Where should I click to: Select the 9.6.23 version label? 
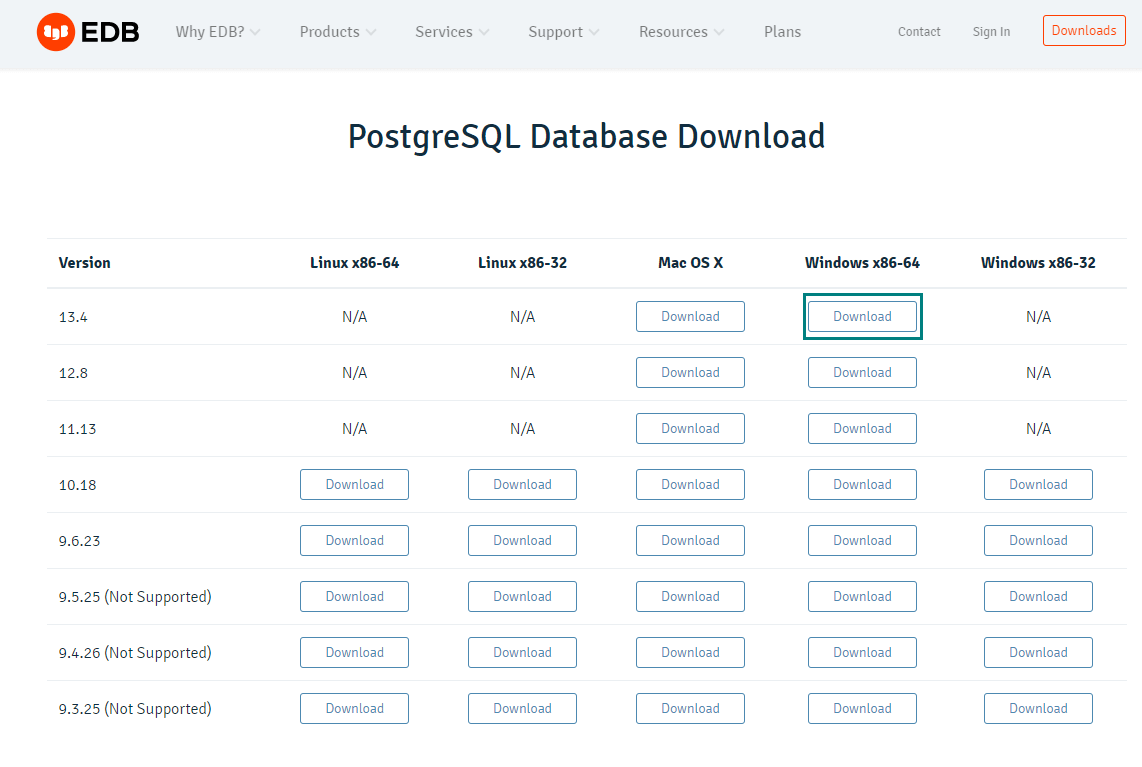pyautogui.click(x=79, y=542)
